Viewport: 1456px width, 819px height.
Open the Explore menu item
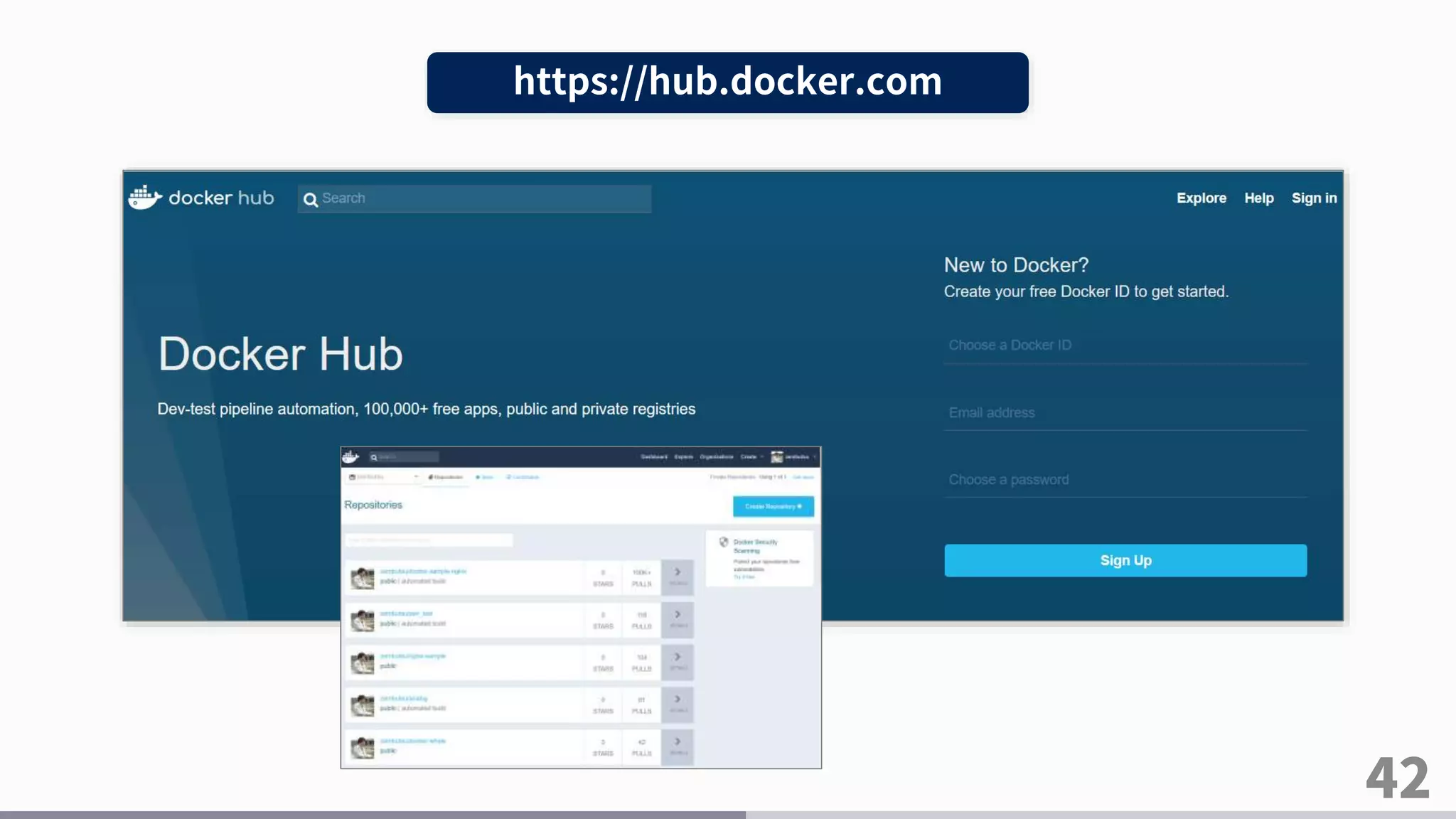(1201, 198)
